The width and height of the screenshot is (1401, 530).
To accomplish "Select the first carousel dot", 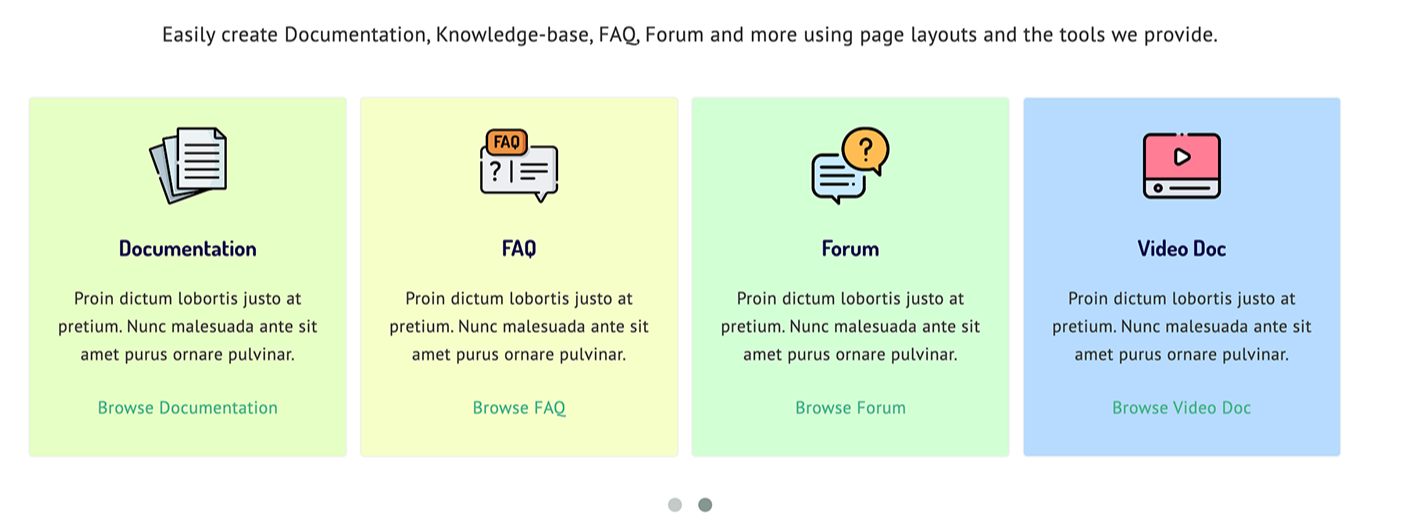I will [675, 505].
